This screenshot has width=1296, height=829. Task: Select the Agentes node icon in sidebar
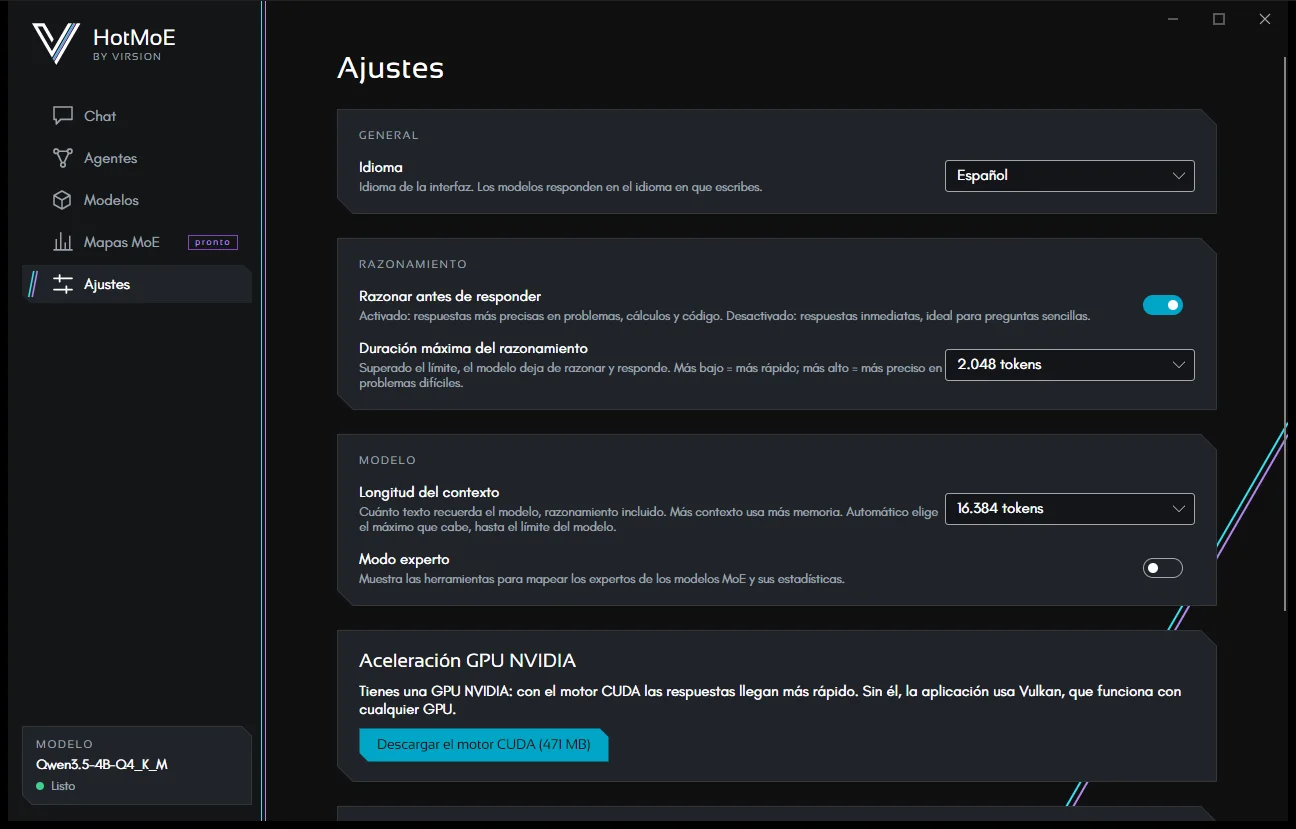[x=63, y=158]
